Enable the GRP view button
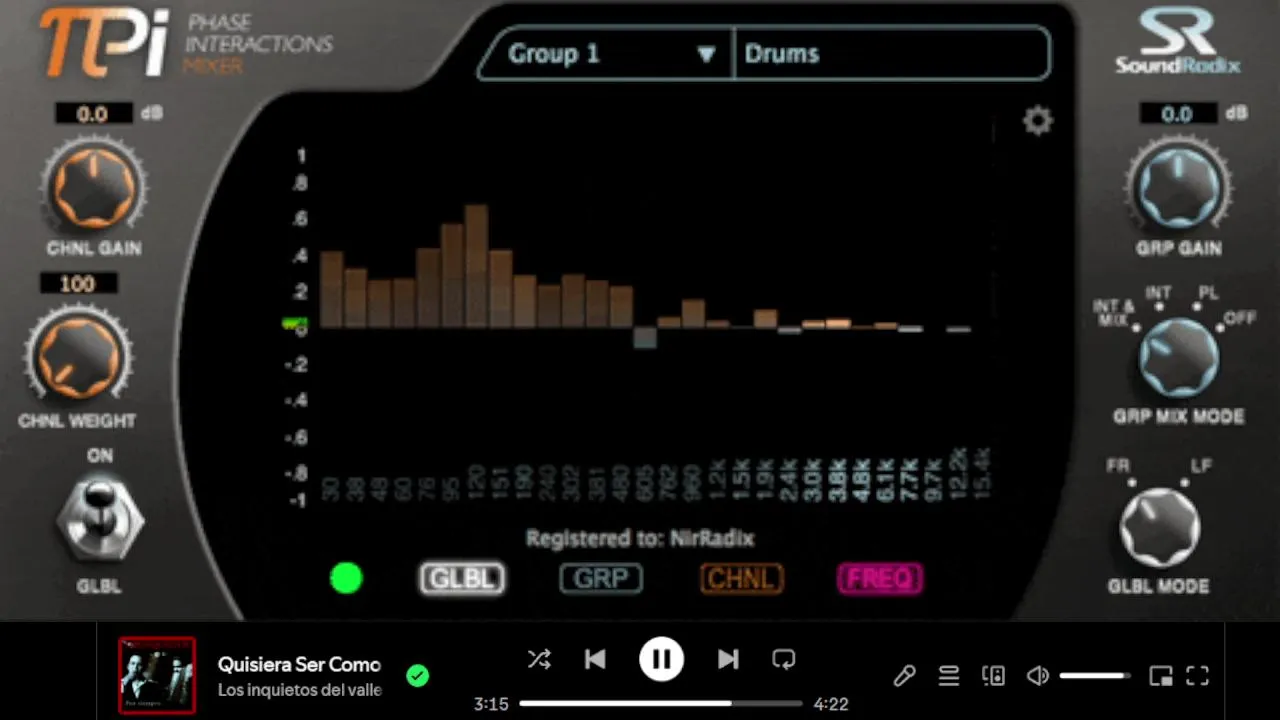This screenshot has width=1280, height=720. coord(601,578)
